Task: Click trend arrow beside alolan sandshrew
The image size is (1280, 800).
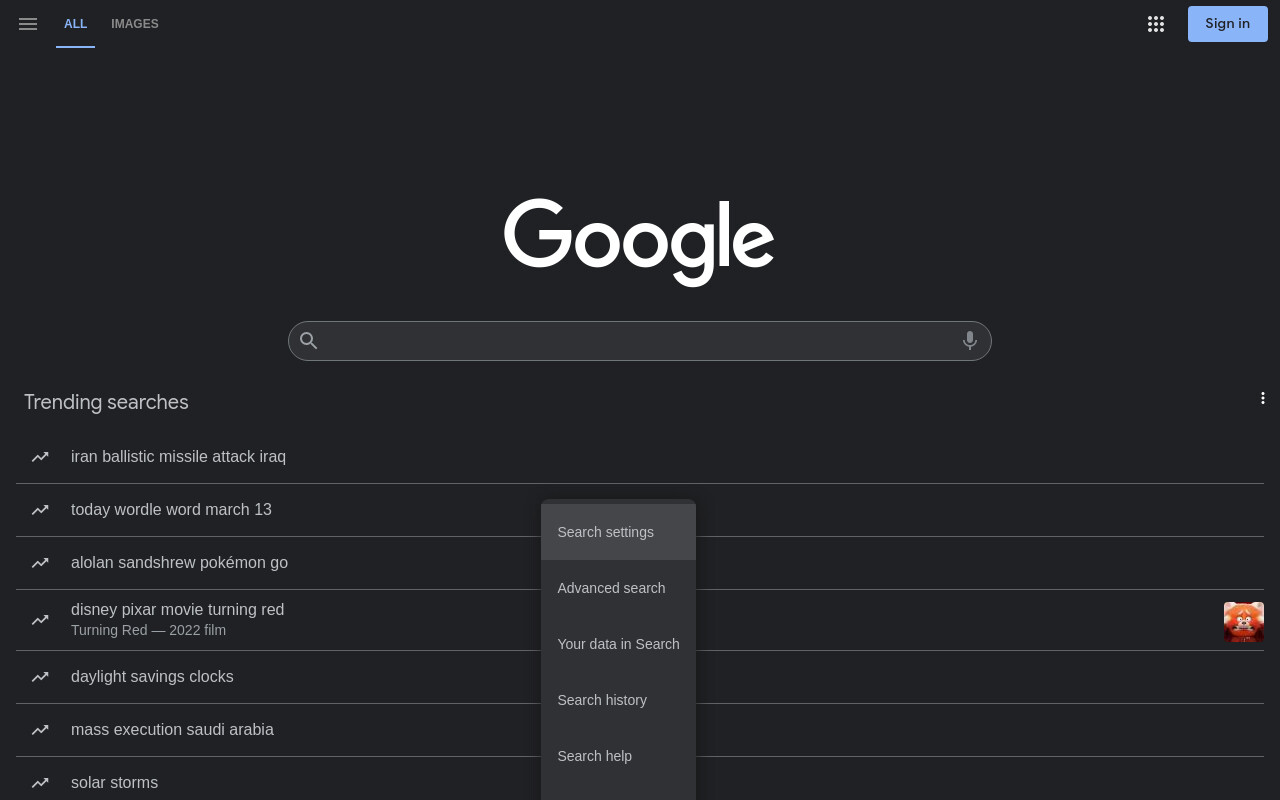Action: pyautogui.click(x=40, y=563)
